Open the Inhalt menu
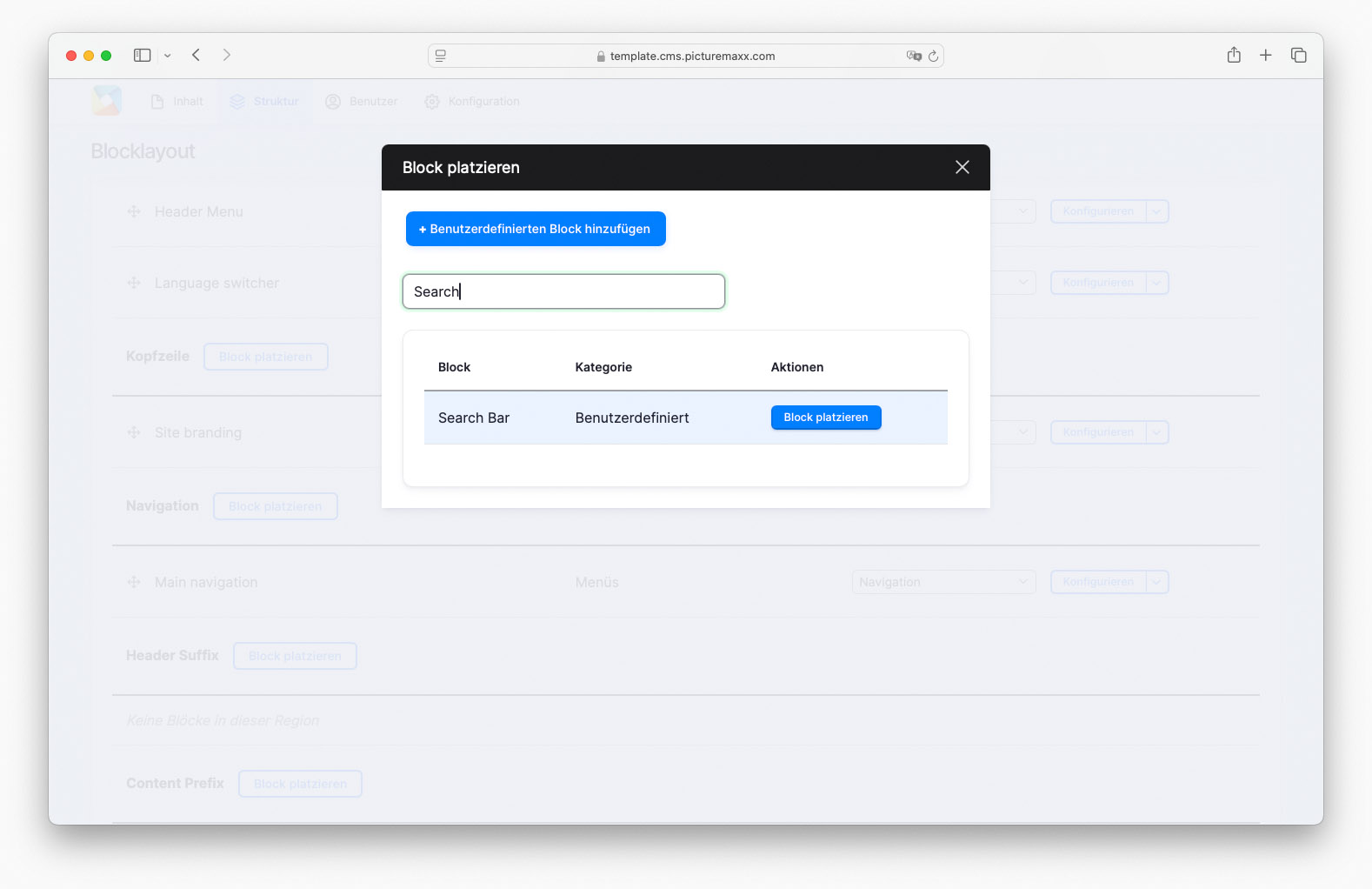The image size is (1372, 889). tap(177, 102)
